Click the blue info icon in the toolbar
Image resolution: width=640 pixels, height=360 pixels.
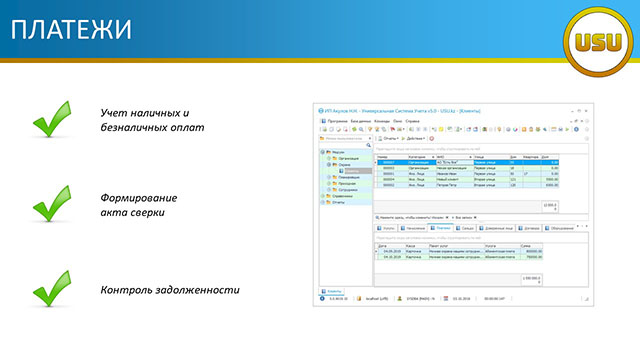576,129
